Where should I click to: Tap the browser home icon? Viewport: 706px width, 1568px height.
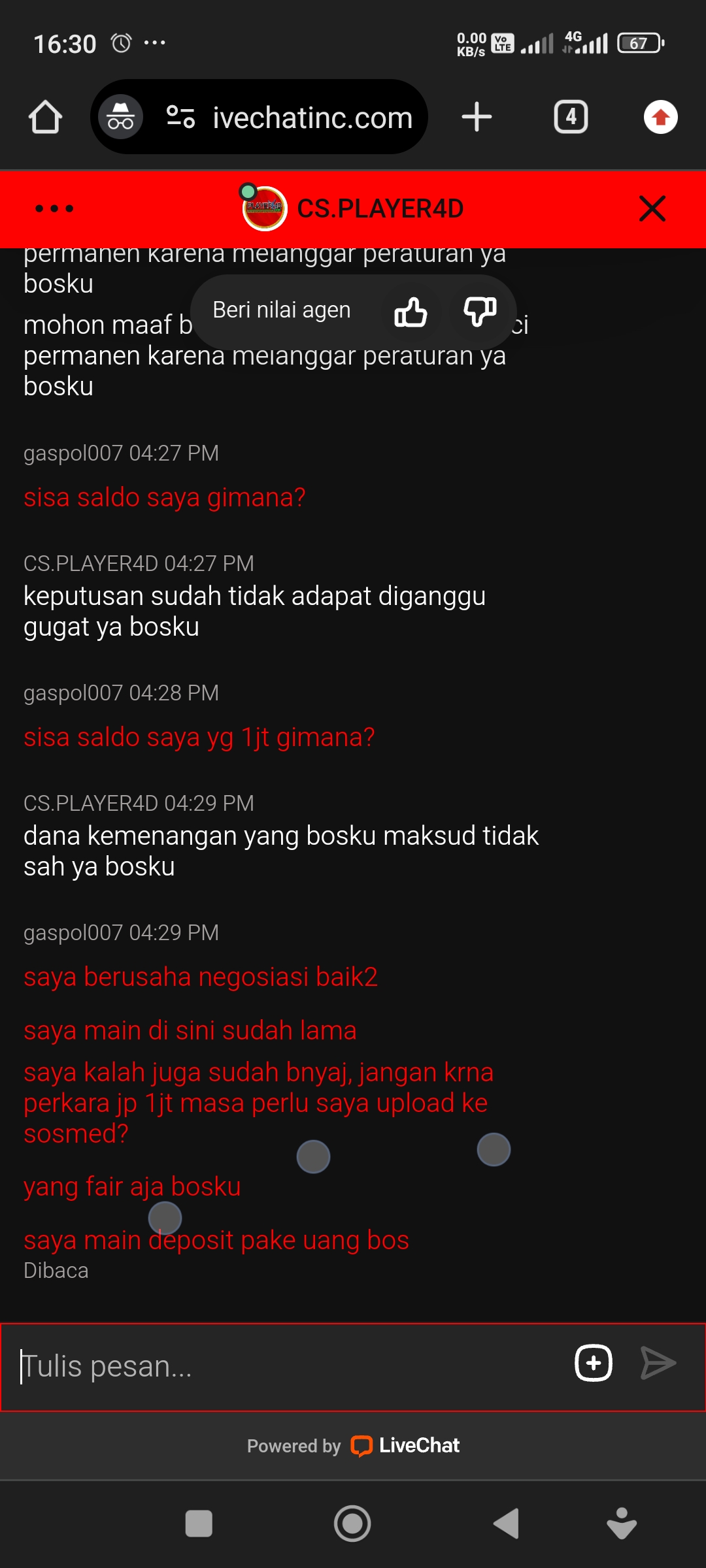pos(45,117)
